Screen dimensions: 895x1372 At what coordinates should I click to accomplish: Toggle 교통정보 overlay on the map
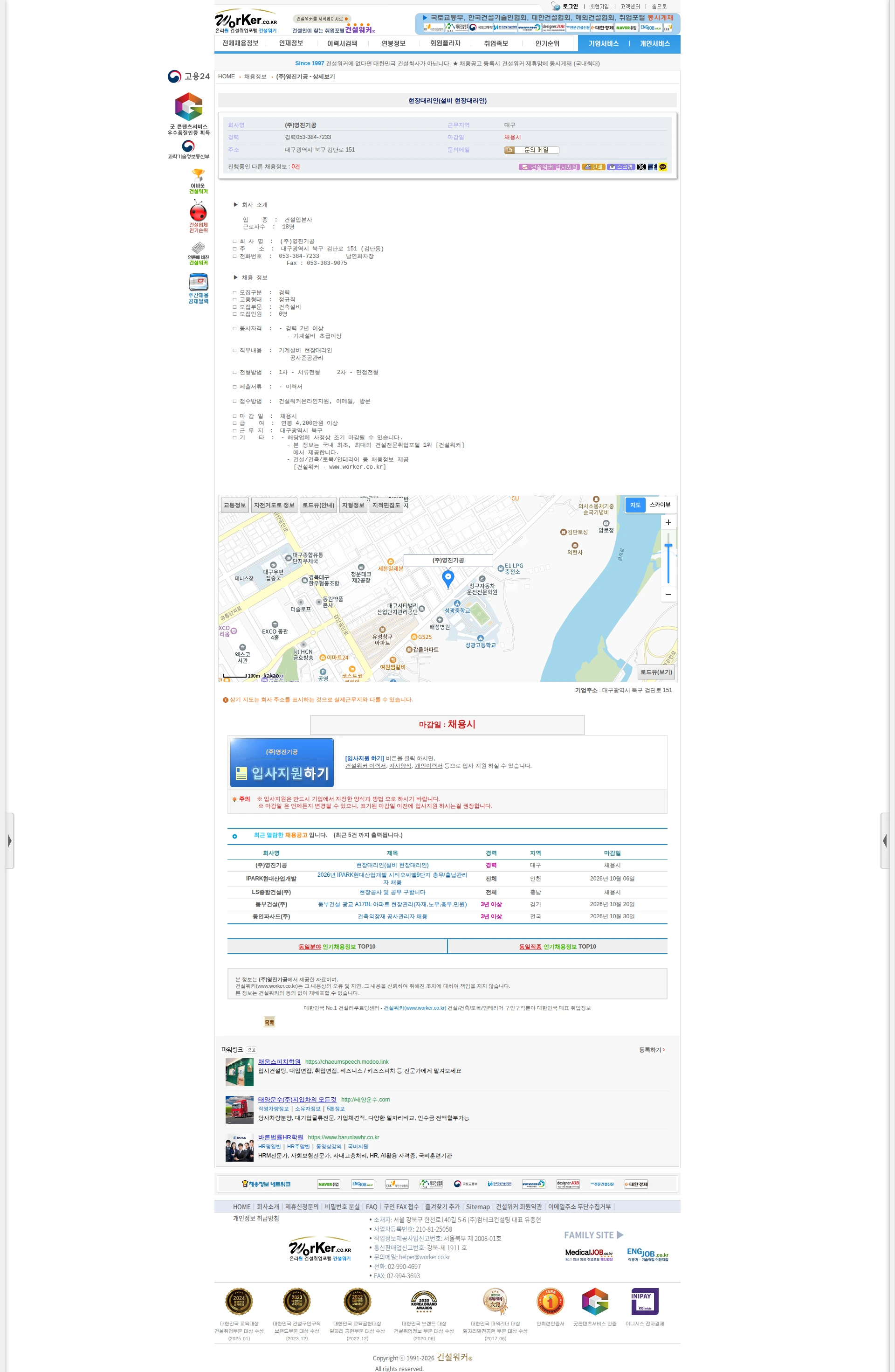tap(234, 505)
